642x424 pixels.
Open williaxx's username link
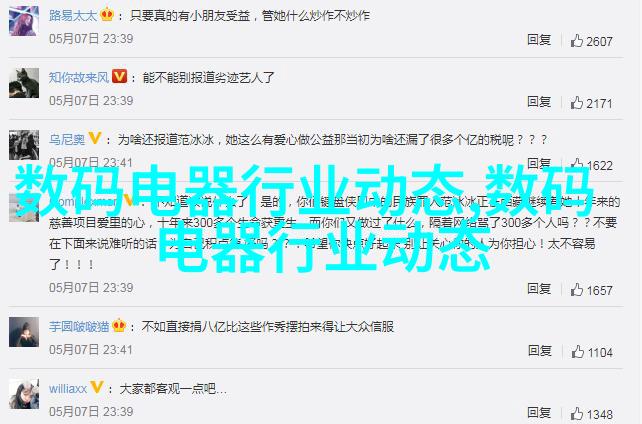68,388
